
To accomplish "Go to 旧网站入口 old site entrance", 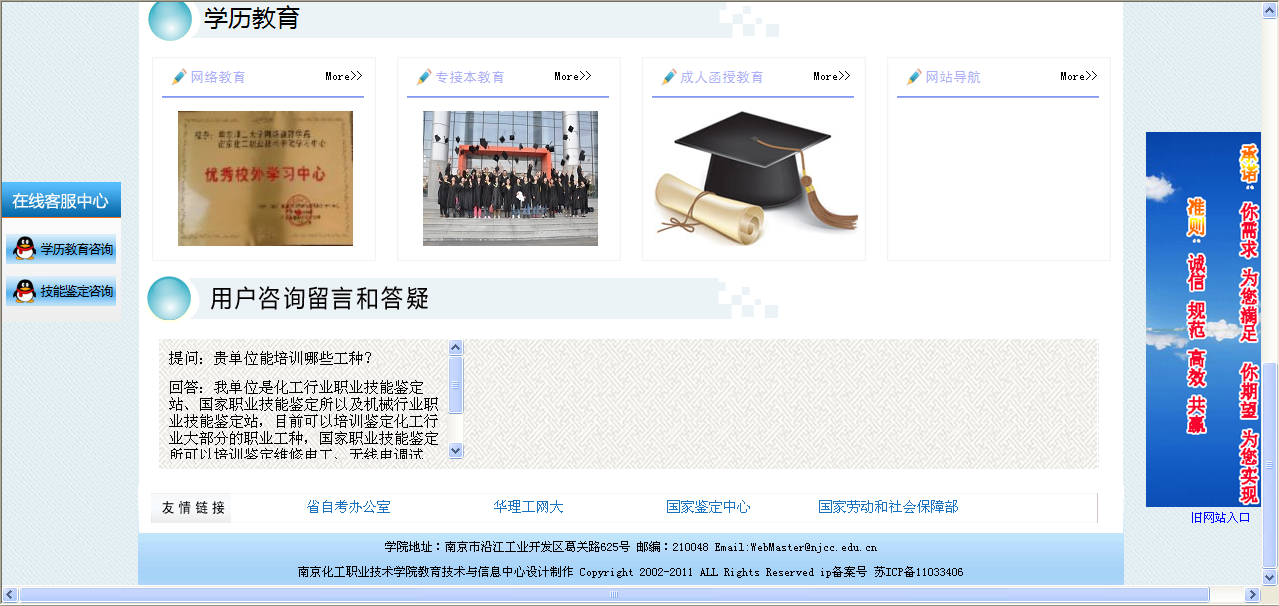I will coord(1220,517).
